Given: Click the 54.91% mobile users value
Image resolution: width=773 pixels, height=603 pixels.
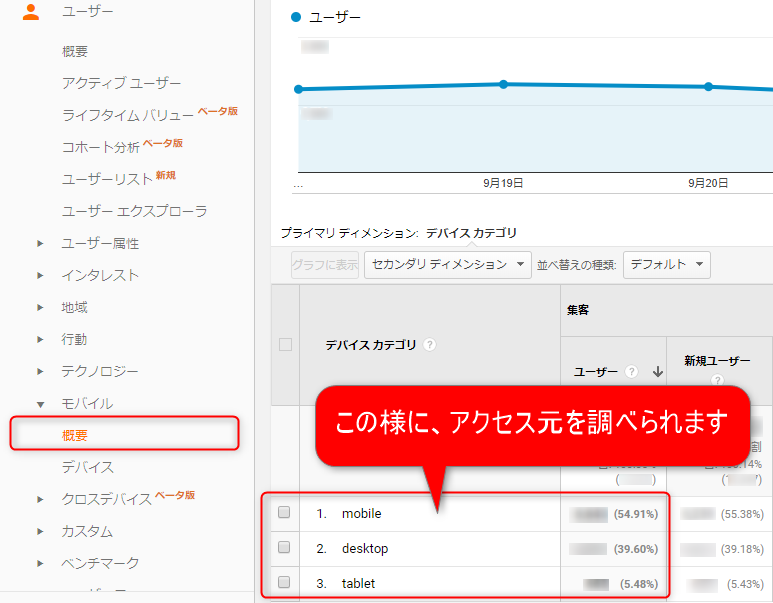Looking at the screenshot, I should click(x=636, y=514).
